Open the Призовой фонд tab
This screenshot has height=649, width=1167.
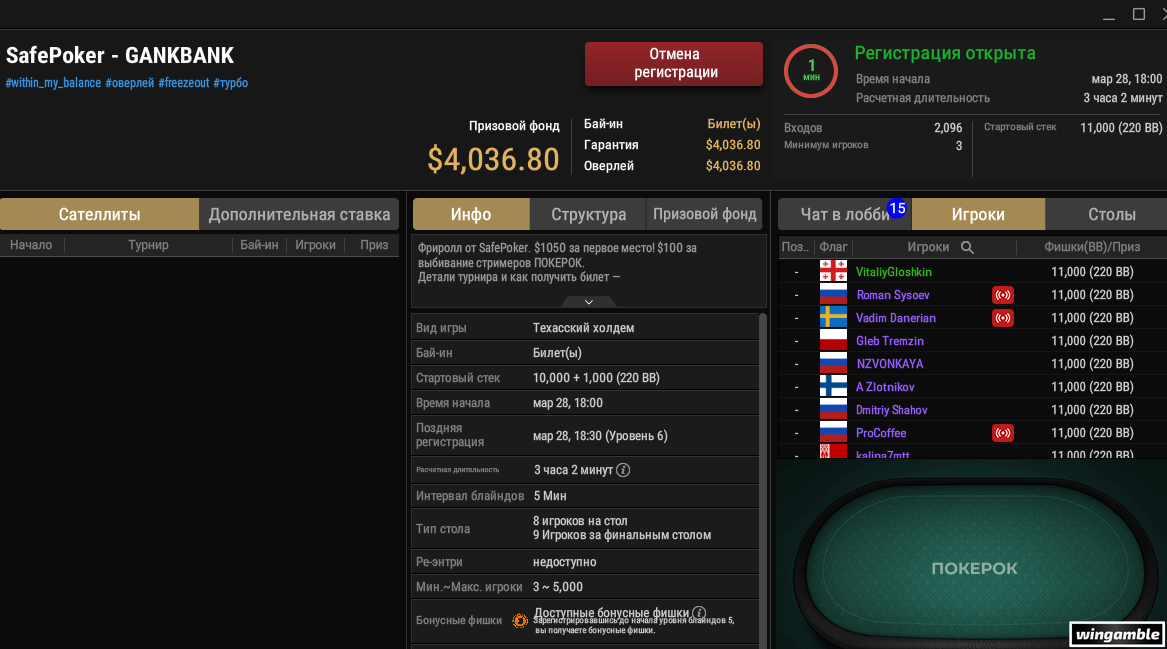coord(704,214)
